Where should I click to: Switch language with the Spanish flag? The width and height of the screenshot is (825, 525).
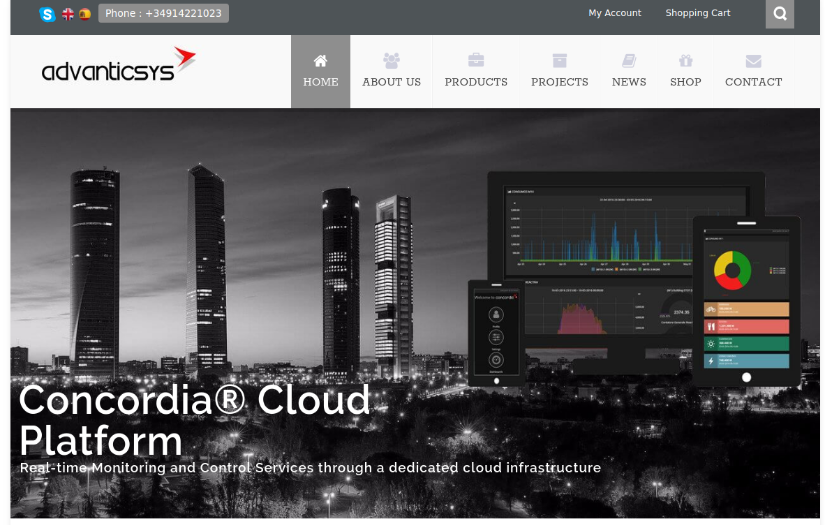(85, 14)
